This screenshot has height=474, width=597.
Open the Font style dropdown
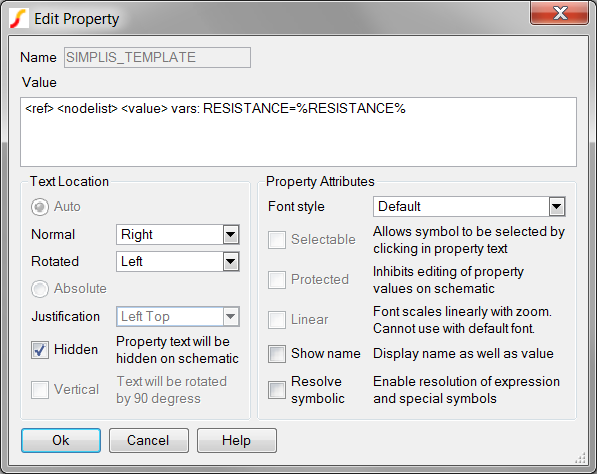point(469,207)
